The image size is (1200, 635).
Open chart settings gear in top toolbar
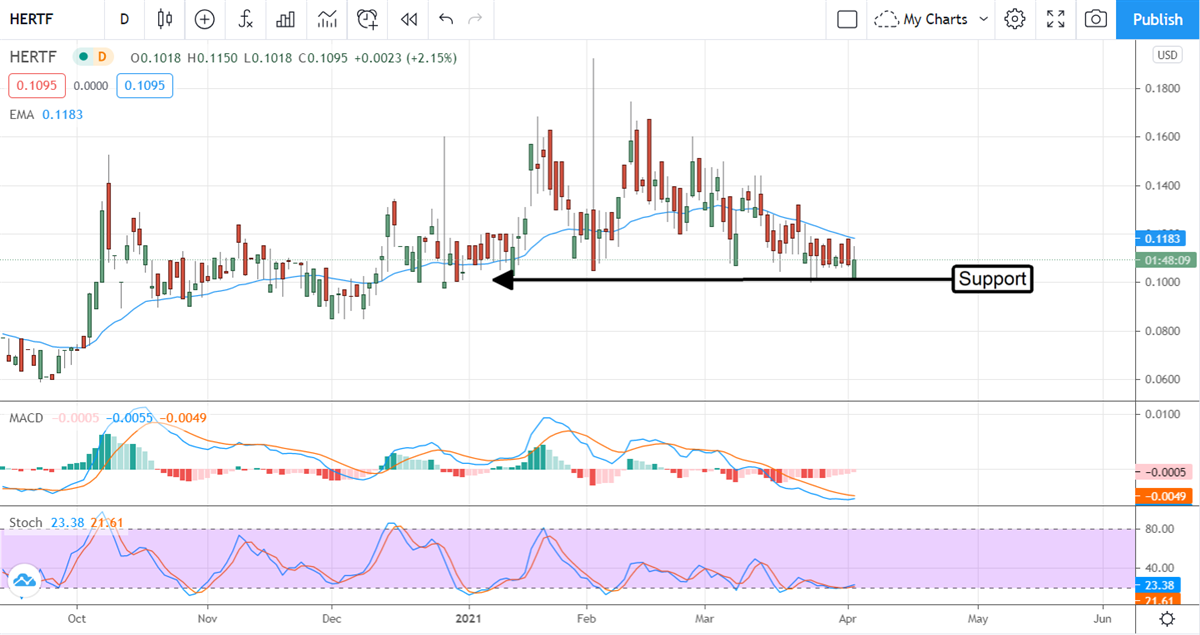point(1015,19)
